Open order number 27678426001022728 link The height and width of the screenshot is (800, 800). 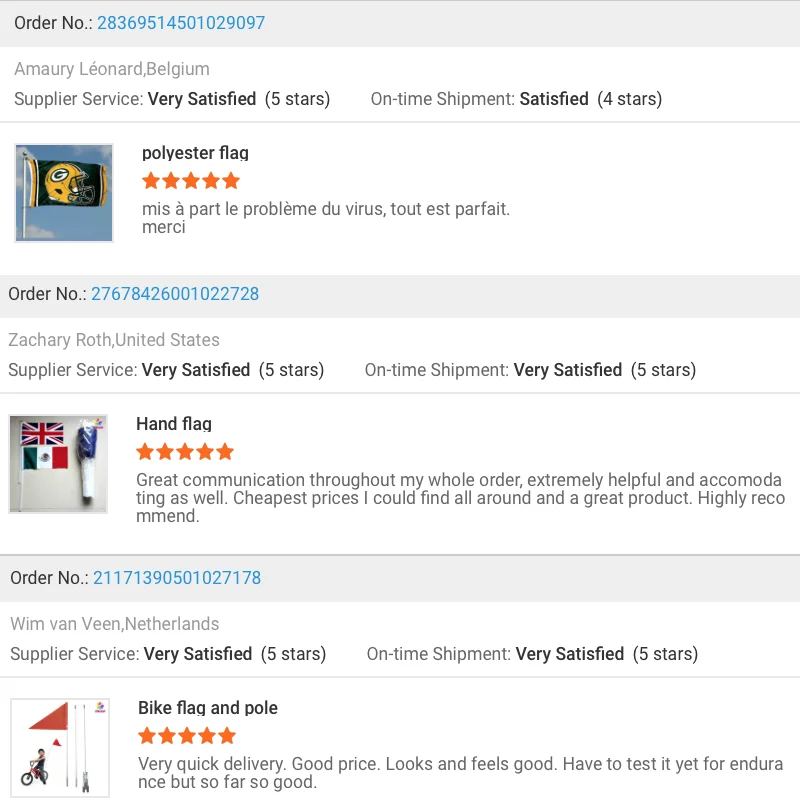click(x=175, y=294)
